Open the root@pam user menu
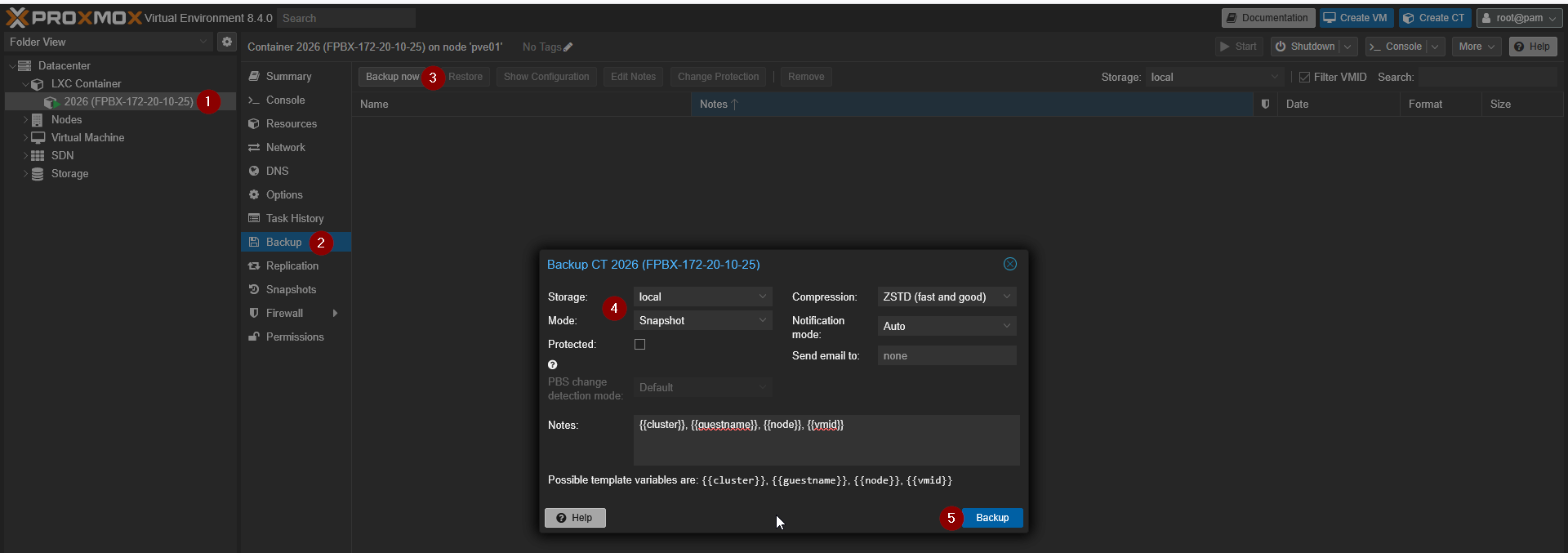Image resolution: width=1568 pixels, height=553 pixels. [1519, 18]
